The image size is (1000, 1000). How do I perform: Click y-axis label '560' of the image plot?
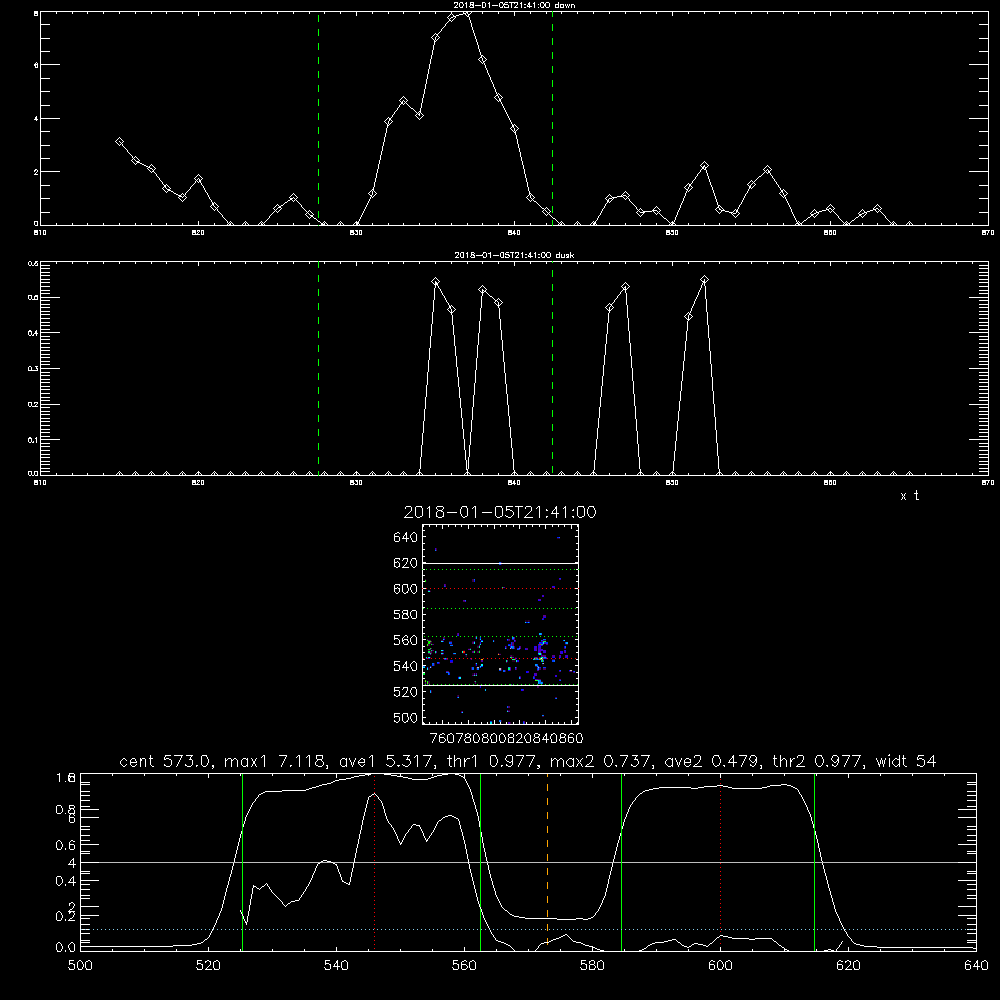(x=406, y=640)
